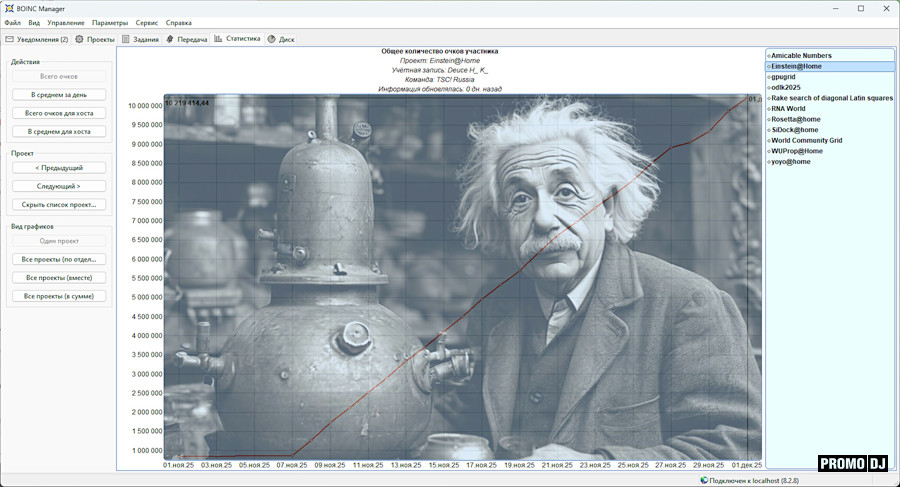The image size is (900, 487).
Task: Show the В среднем за день graph
Action: 58,95
